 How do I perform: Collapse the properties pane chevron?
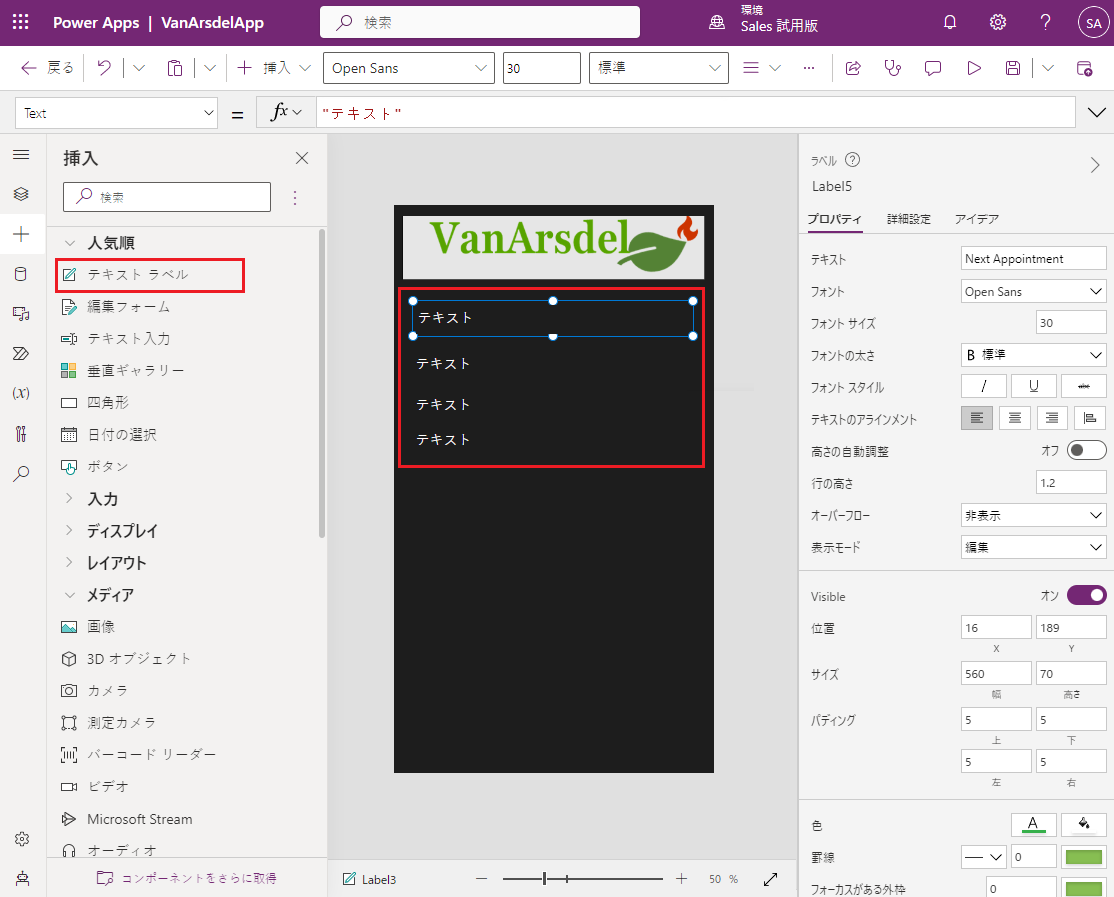pyautogui.click(x=1095, y=165)
